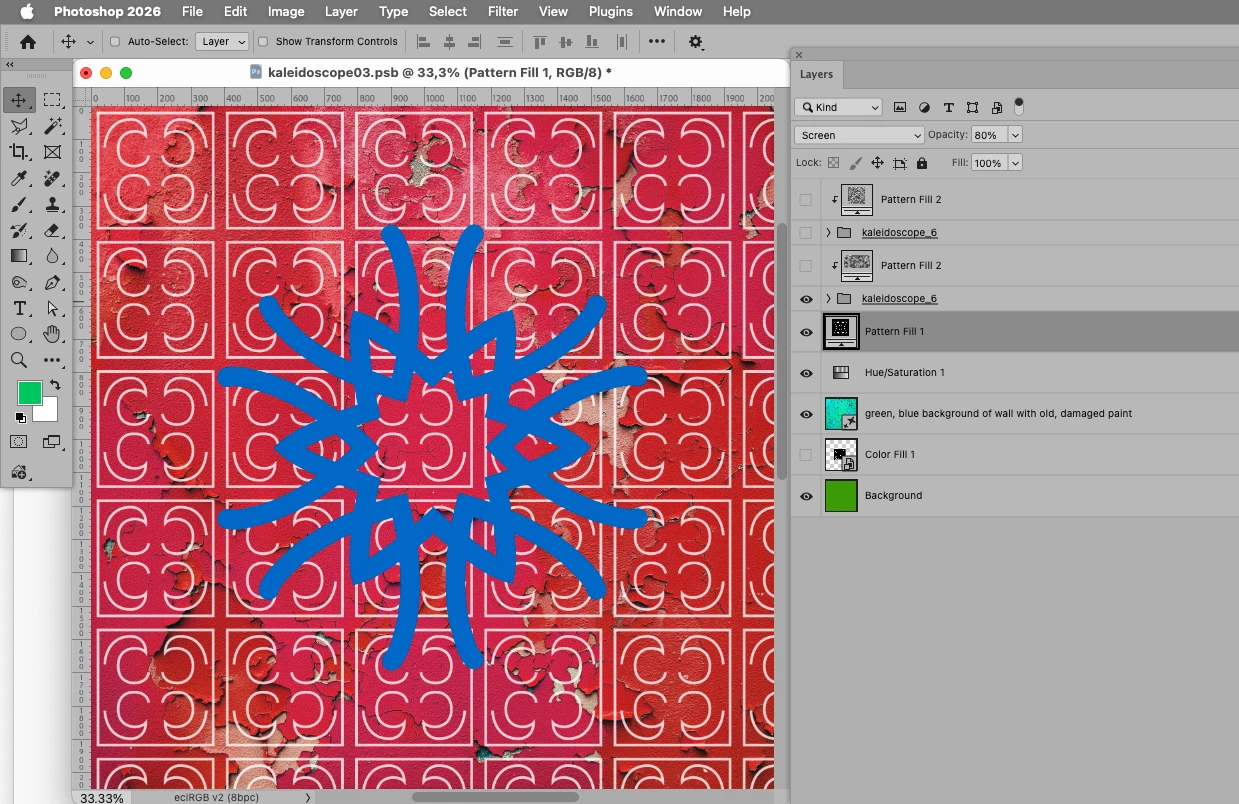Hide the damaged paint wall layer
1239x804 pixels.
[x=806, y=414]
